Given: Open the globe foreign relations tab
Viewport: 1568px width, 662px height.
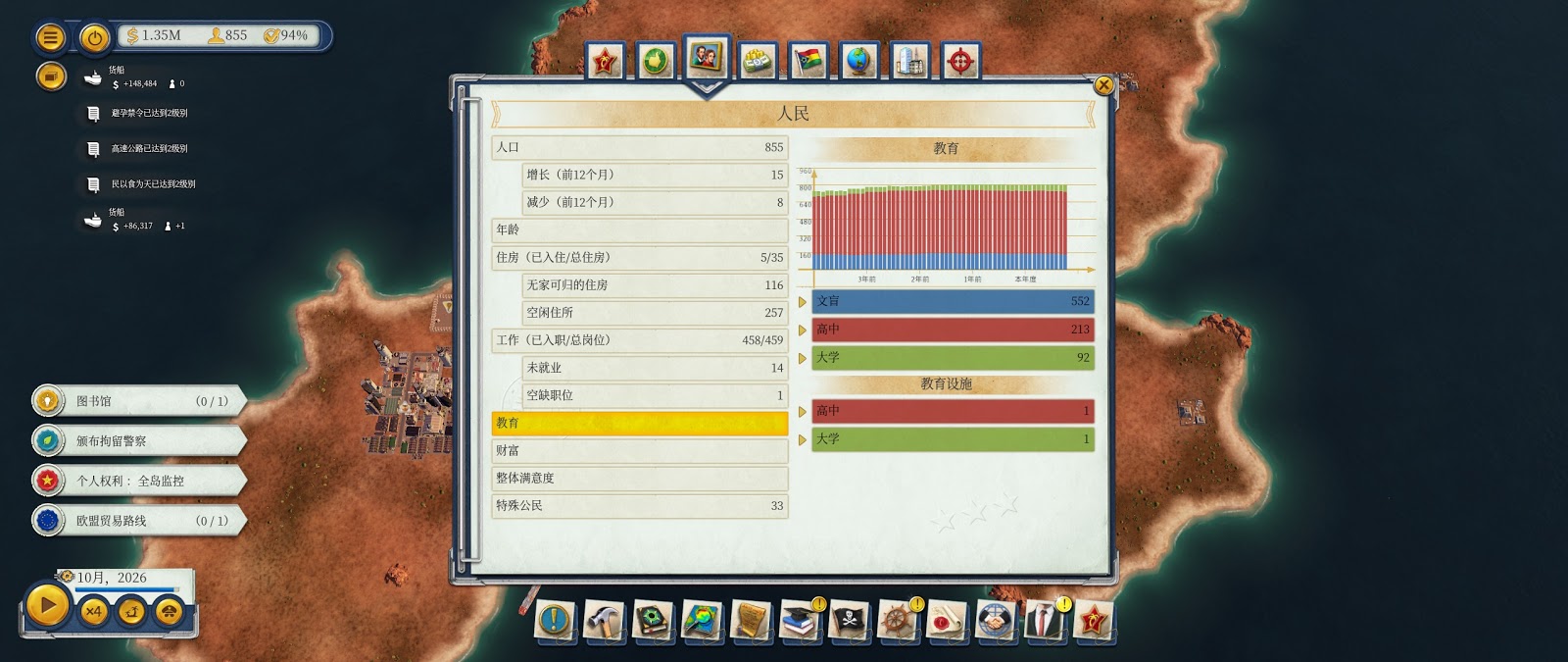Looking at the screenshot, I should [859, 62].
